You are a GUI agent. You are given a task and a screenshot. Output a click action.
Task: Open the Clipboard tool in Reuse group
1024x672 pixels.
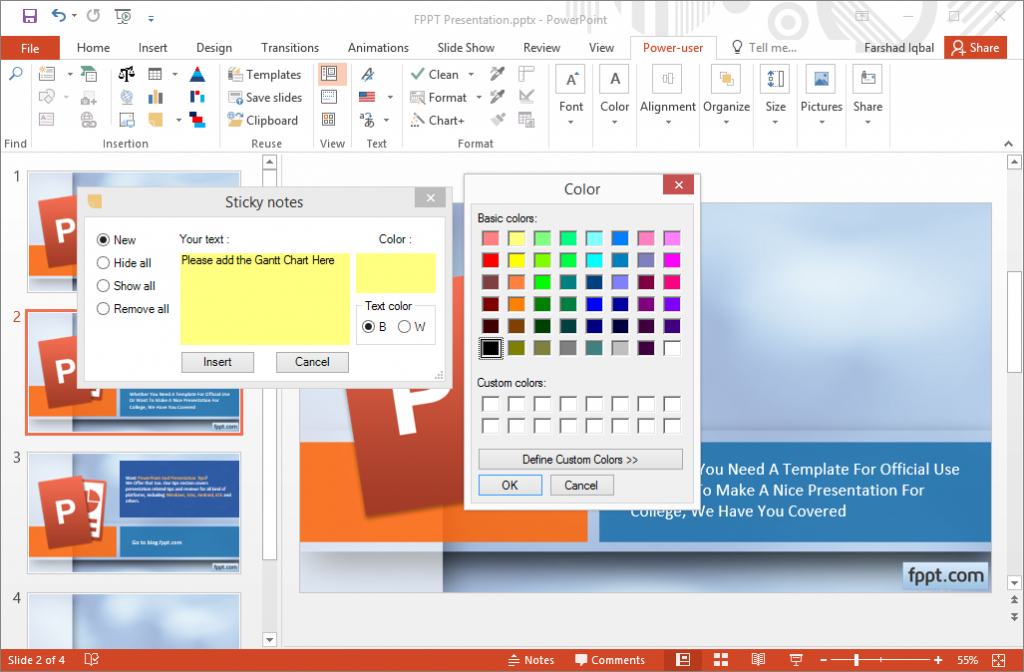tap(266, 120)
